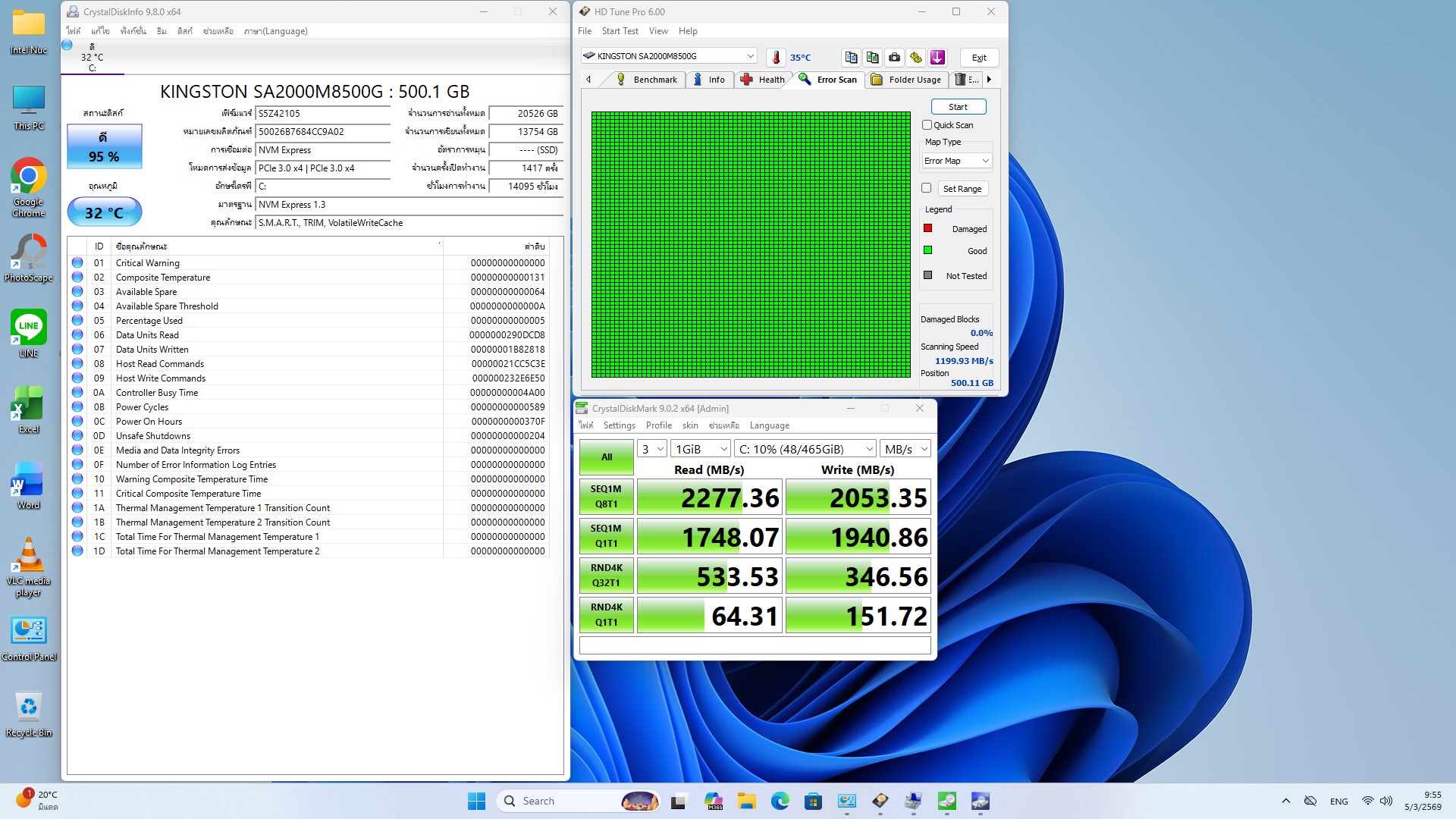1456x819 pixels.
Task: Click the purple download arrow icon
Action: tap(937, 57)
